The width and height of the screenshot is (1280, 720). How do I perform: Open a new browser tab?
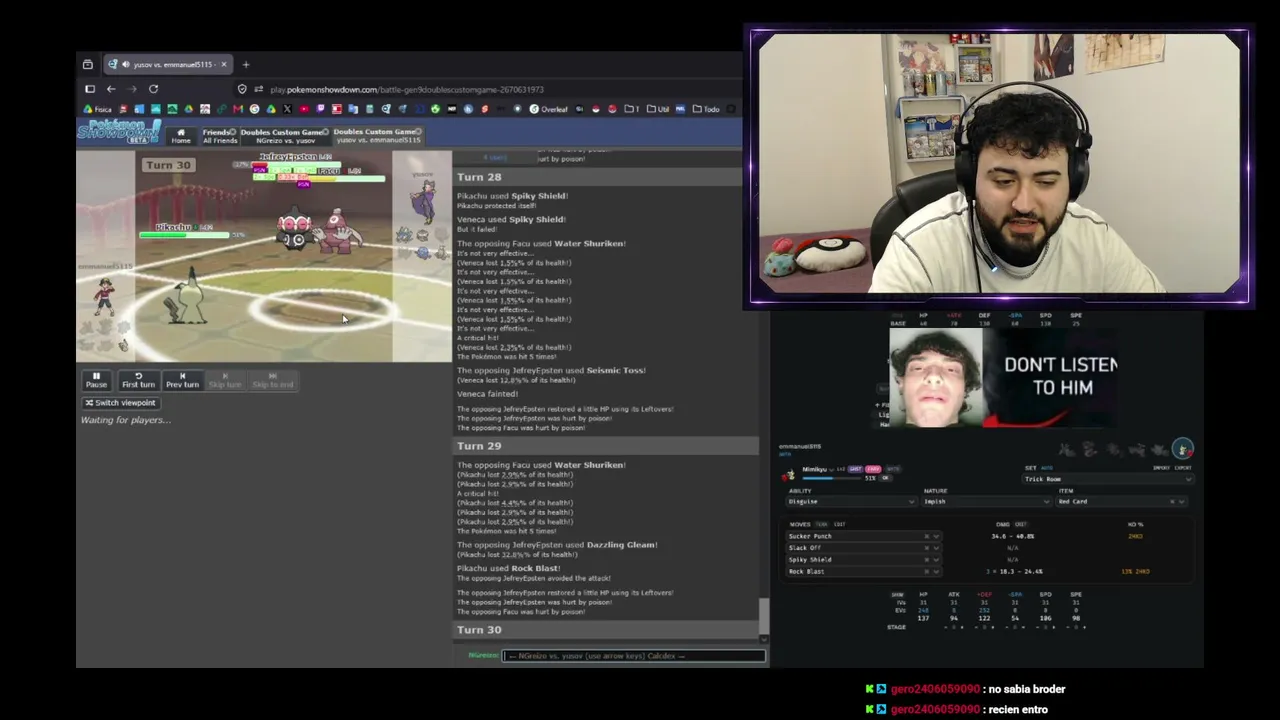tap(246, 65)
